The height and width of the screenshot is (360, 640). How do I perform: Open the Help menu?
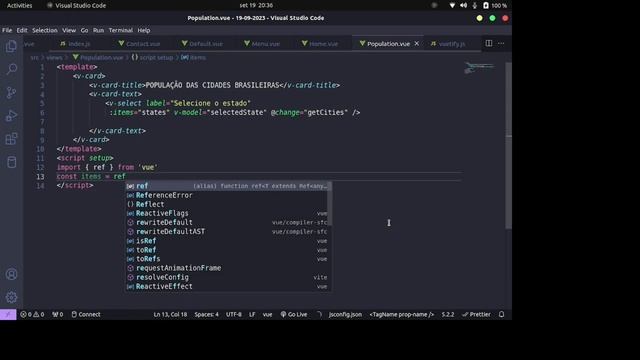tap(144, 30)
